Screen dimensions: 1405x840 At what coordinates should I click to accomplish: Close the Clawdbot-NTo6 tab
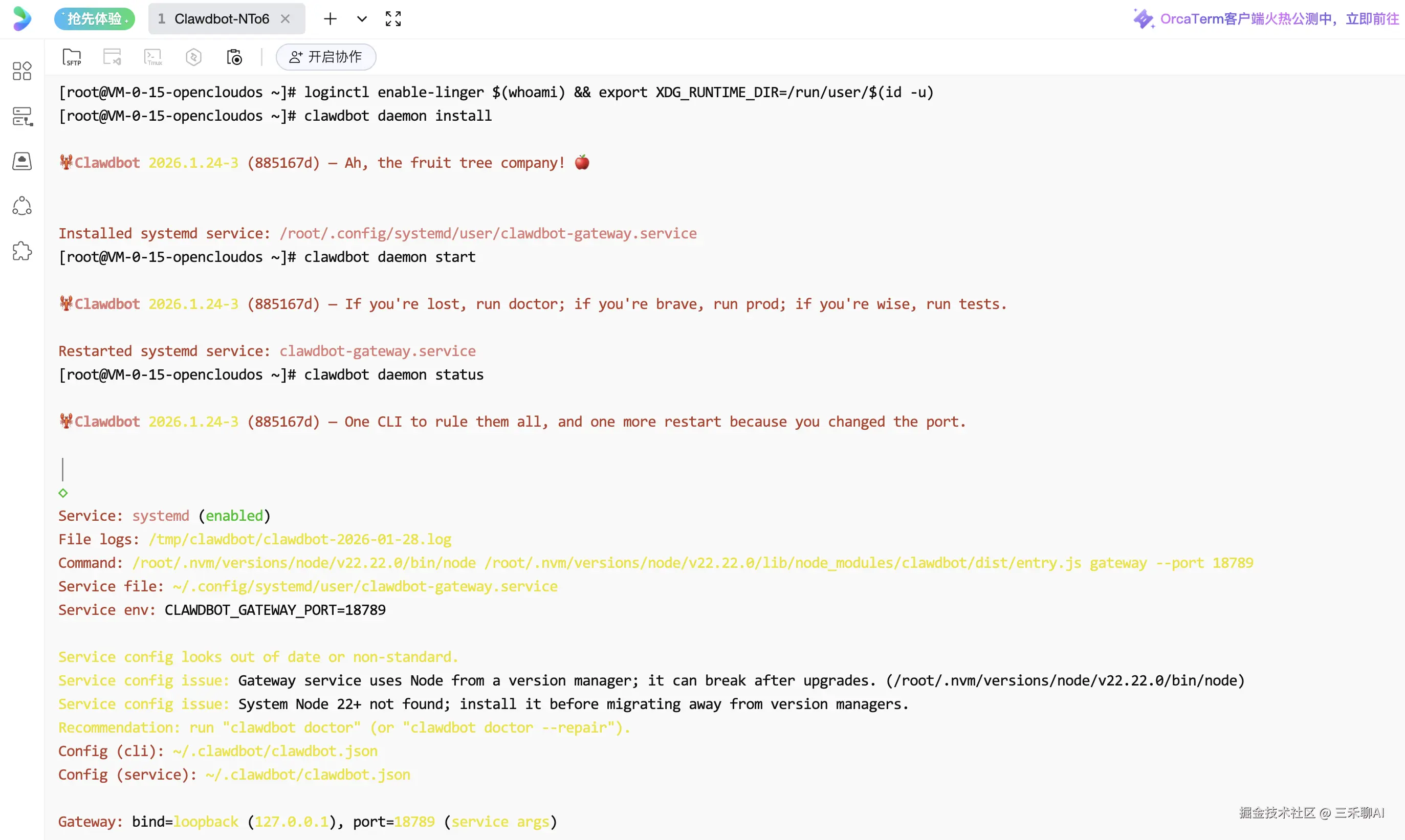pos(286,19)
